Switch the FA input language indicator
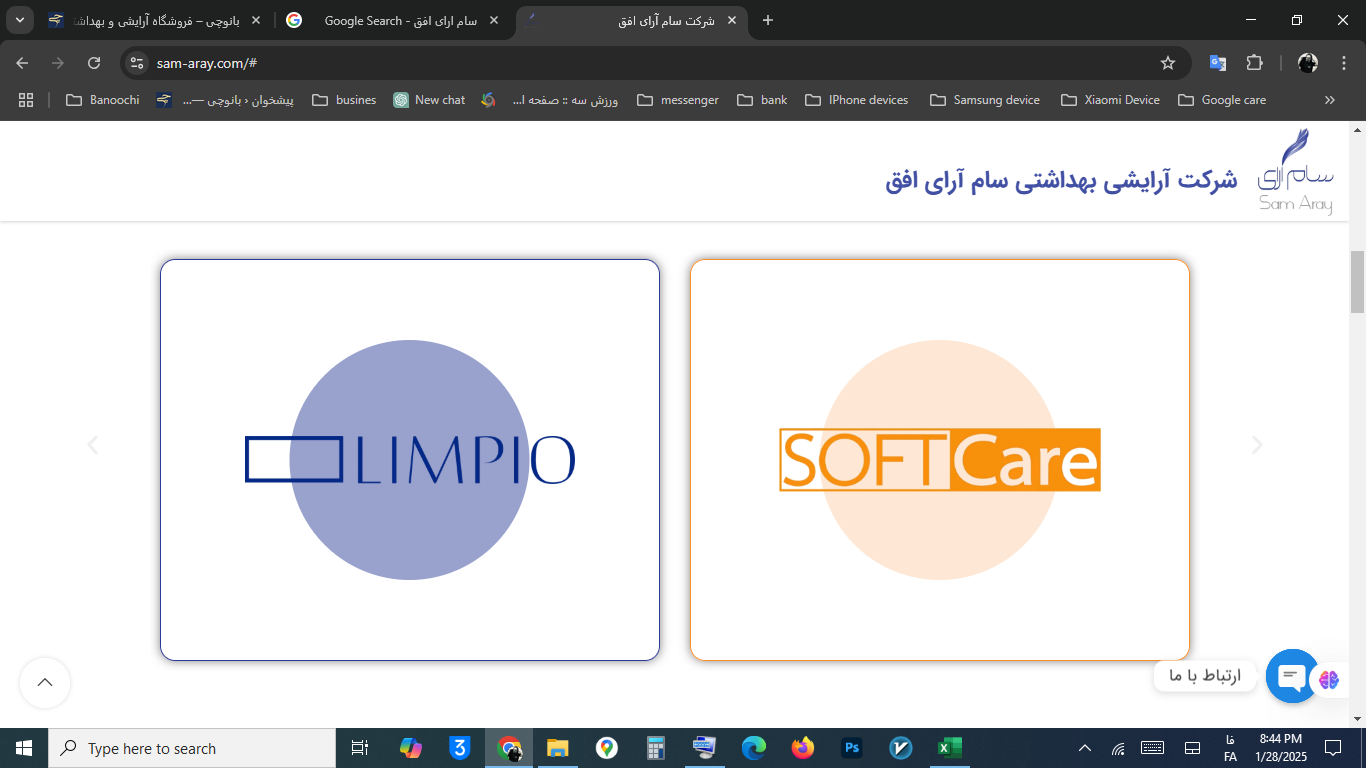Screen dimensions: 1366x768 (x=1230, y=748)
